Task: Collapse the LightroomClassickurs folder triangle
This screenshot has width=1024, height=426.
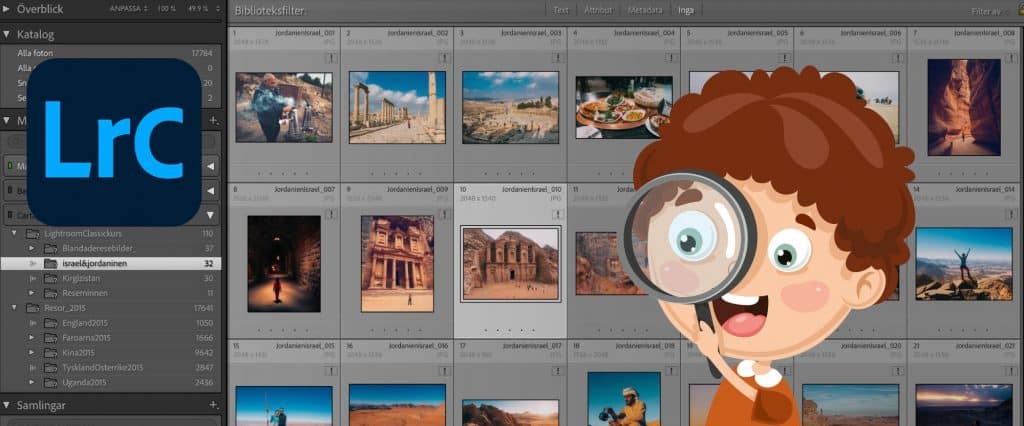Action: (x=14, y=233)
